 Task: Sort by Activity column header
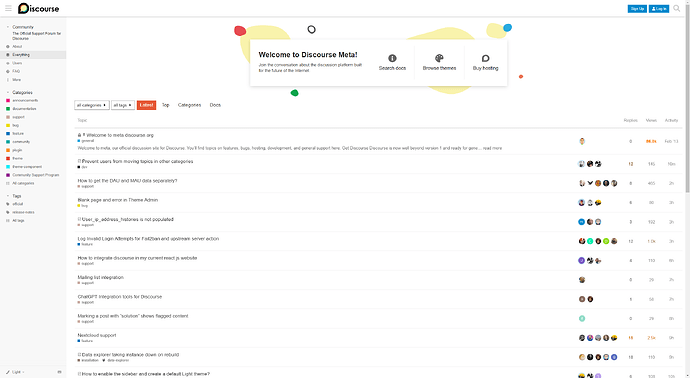click(x=672, y=120)
